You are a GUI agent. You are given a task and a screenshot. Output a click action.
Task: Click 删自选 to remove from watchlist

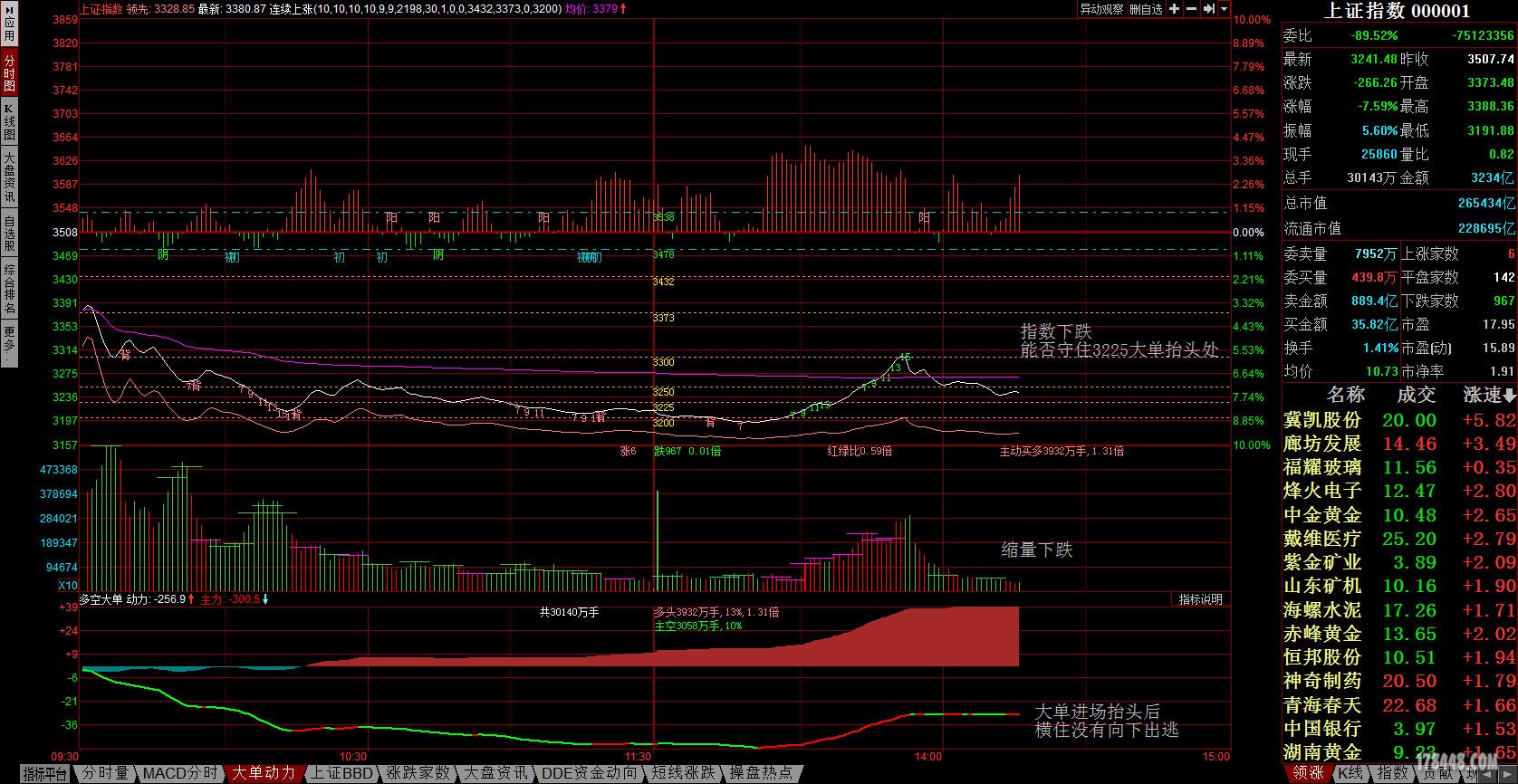tap(1146, 9)
